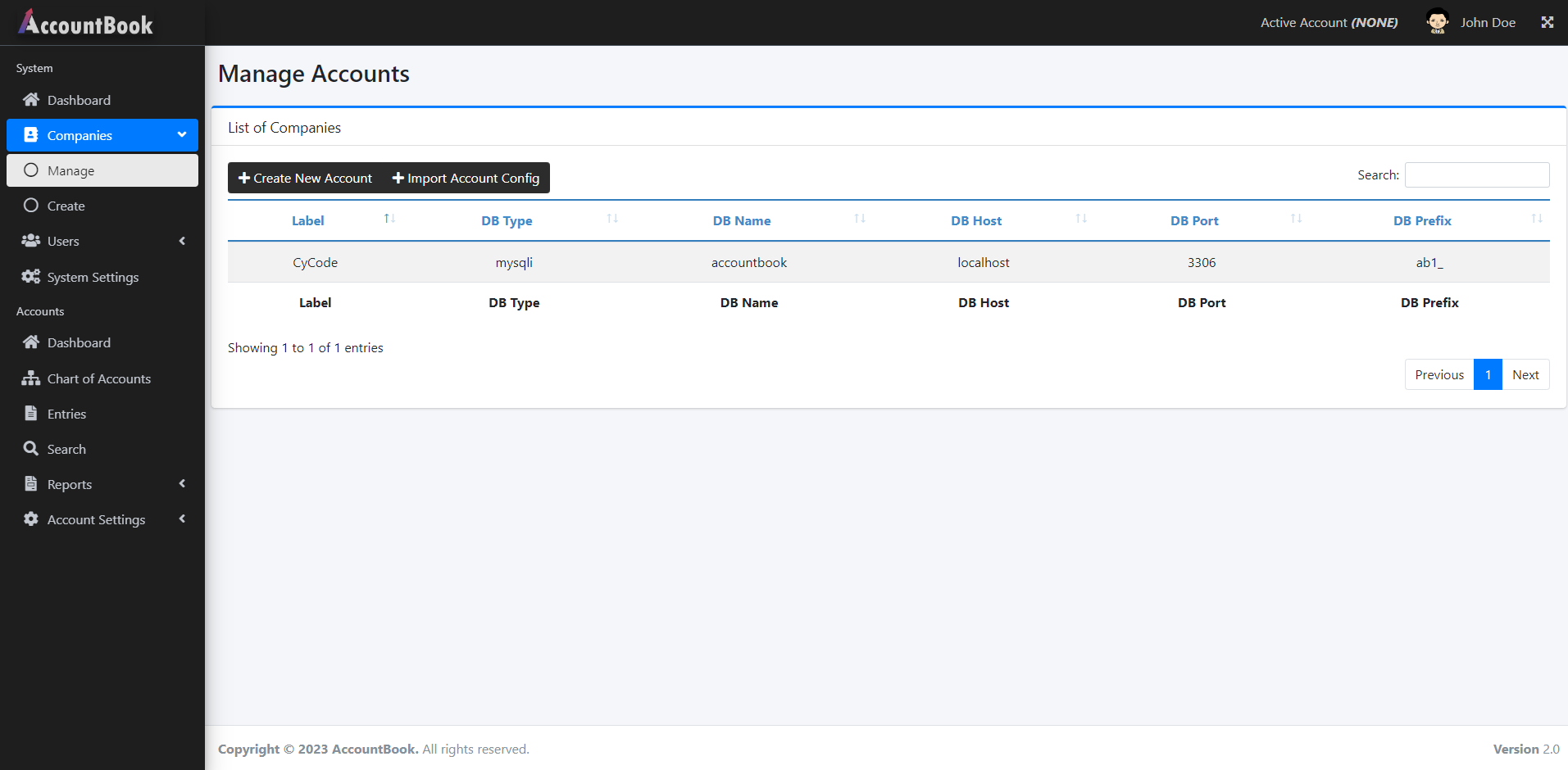Screen dimensions: 1568x770
Task: Click the Search magnifier icon in sidebar
Action: coord(31,449)
